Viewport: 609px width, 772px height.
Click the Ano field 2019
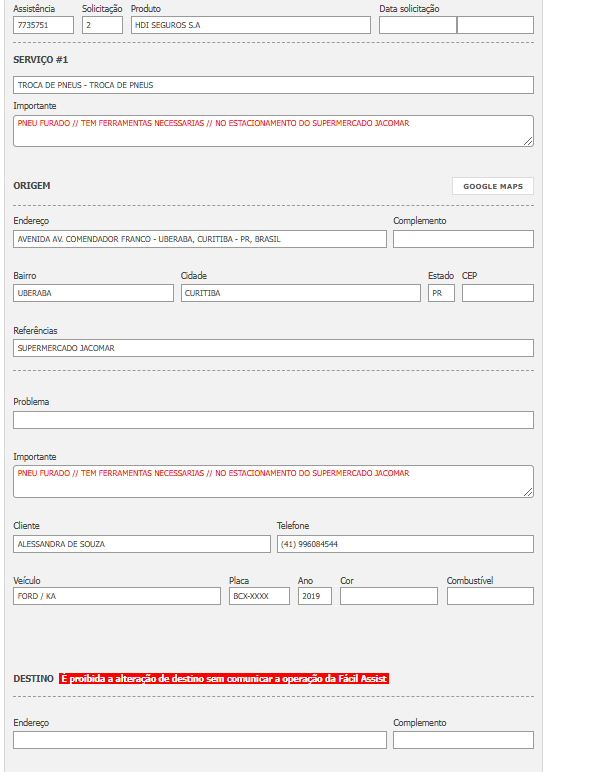(x=315, y=596)
